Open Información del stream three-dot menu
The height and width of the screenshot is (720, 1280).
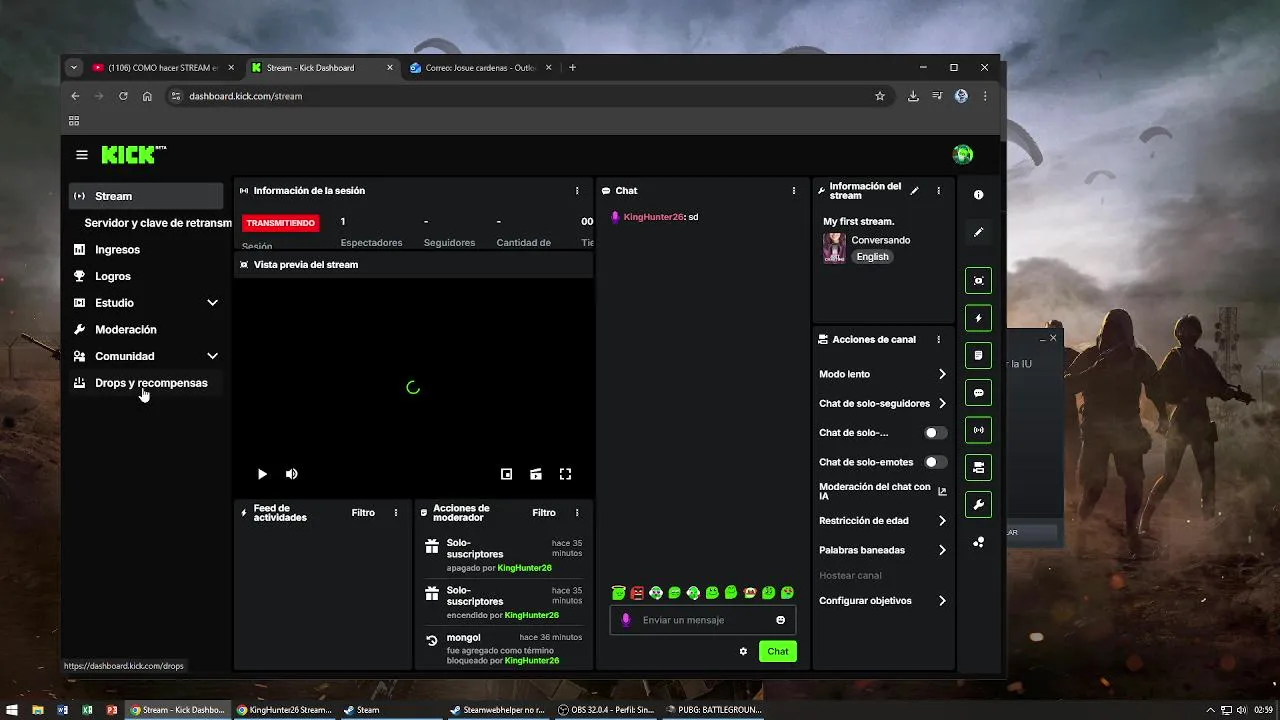(x=938, y=190)
